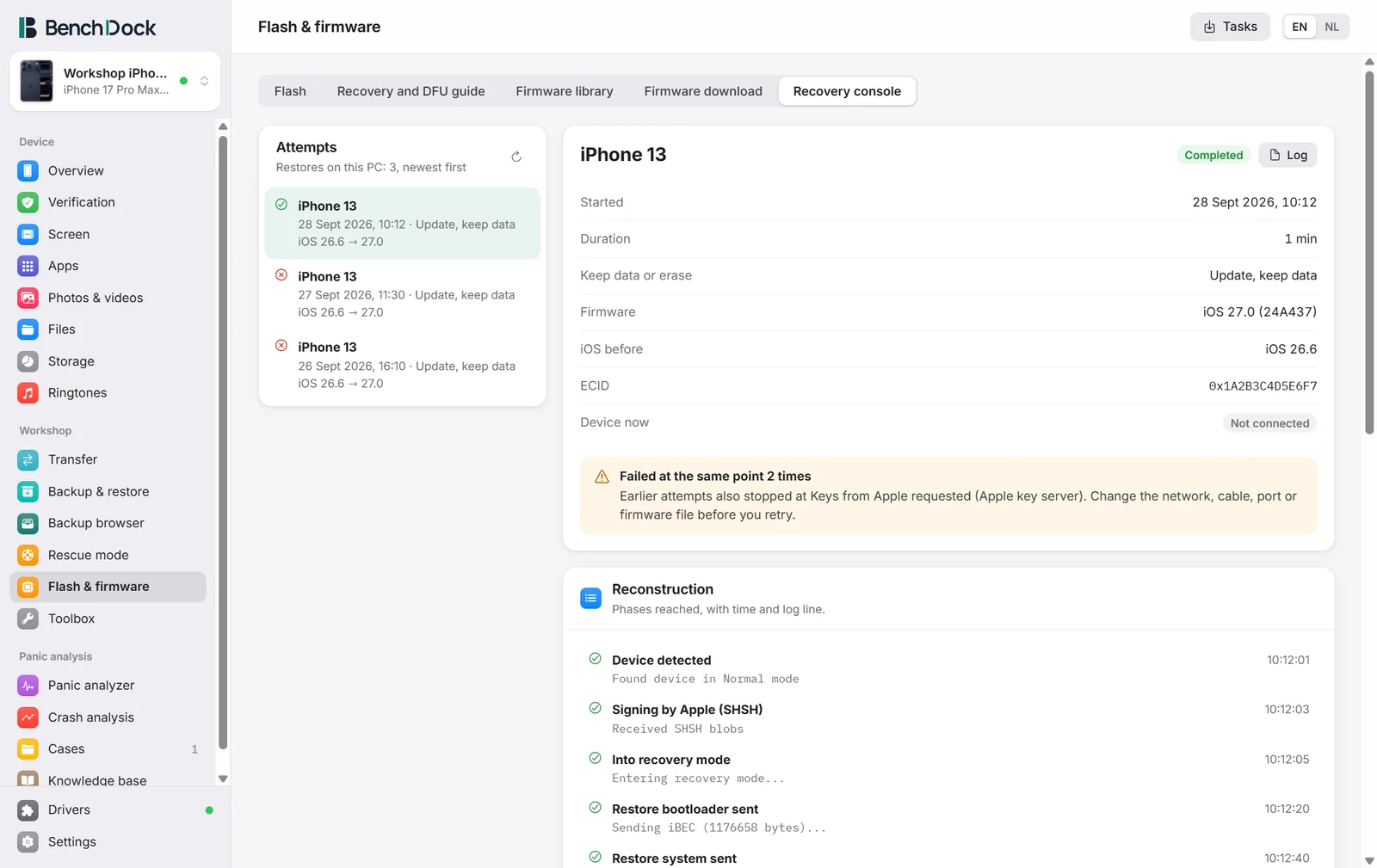1377x868 pixels.
Task: Click the Into recovery mode phase
Action: (948, 768)
